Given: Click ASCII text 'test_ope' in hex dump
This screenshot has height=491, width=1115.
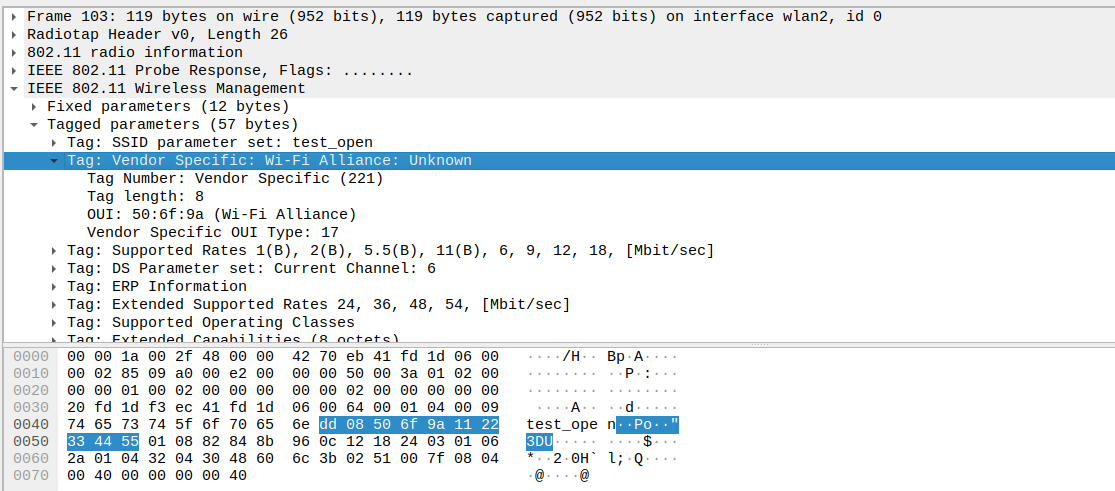Looking at the screenshot, I should pyautogui.click(x=562, y=424).
